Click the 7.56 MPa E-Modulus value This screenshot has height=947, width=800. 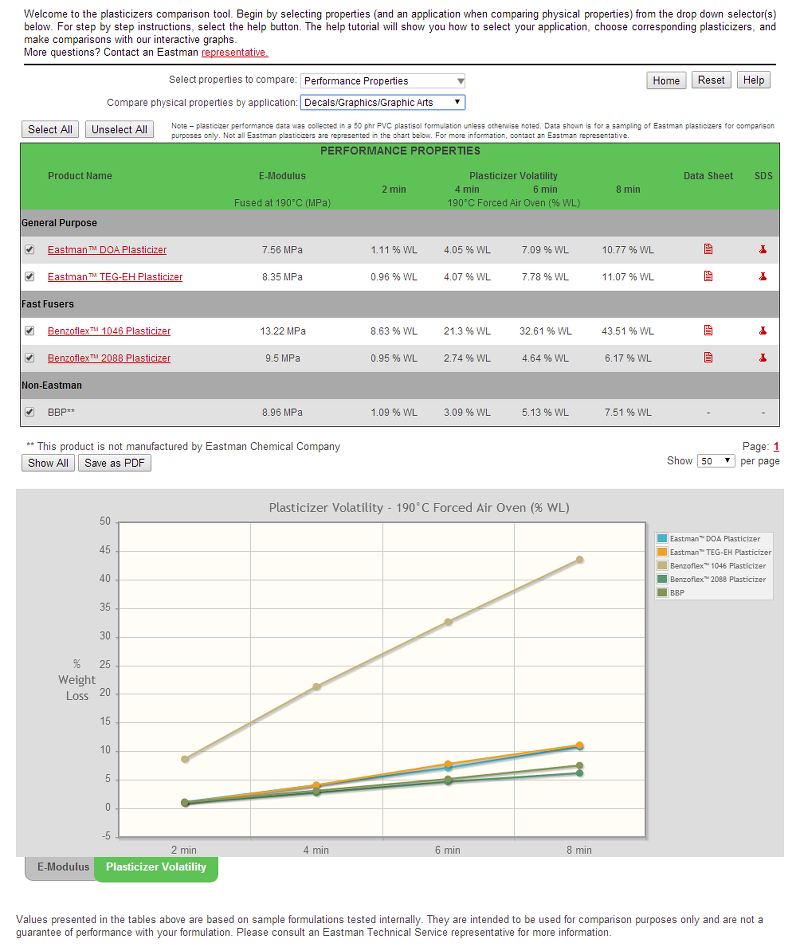(x=282, y=249)
